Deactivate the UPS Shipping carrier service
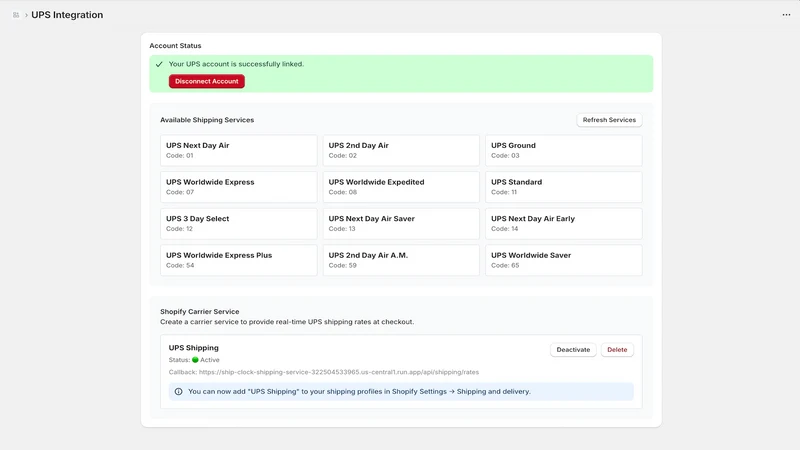The height and width of the screenshot is (450, 800). [x=573, y=349]
